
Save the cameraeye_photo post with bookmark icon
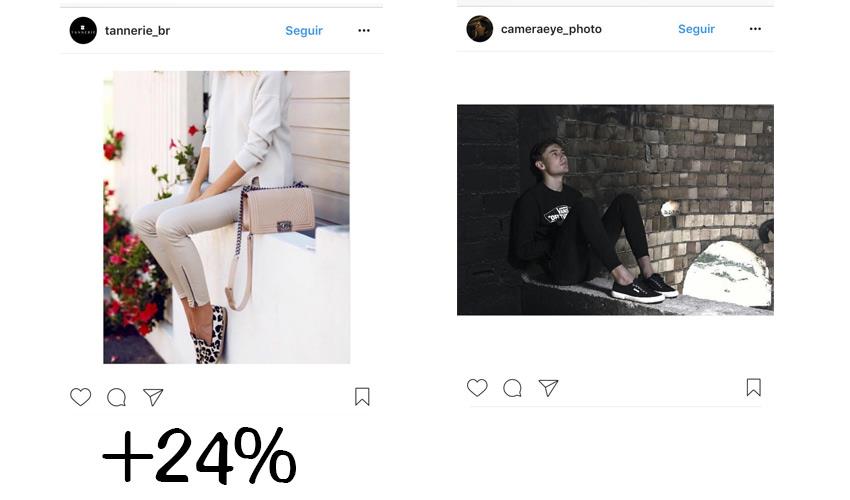pos(754,387)
